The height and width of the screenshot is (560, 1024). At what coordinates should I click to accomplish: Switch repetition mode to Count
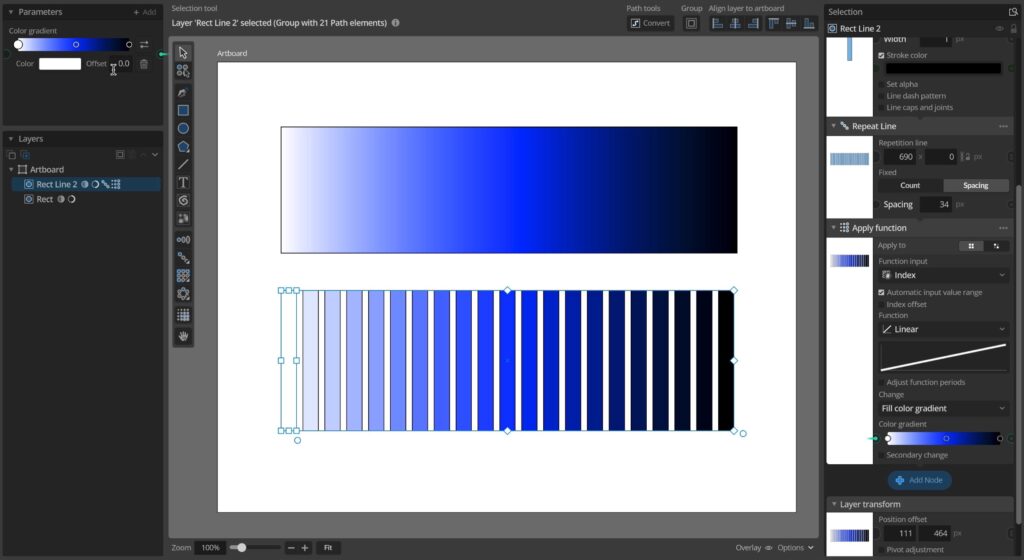[910, 185]
